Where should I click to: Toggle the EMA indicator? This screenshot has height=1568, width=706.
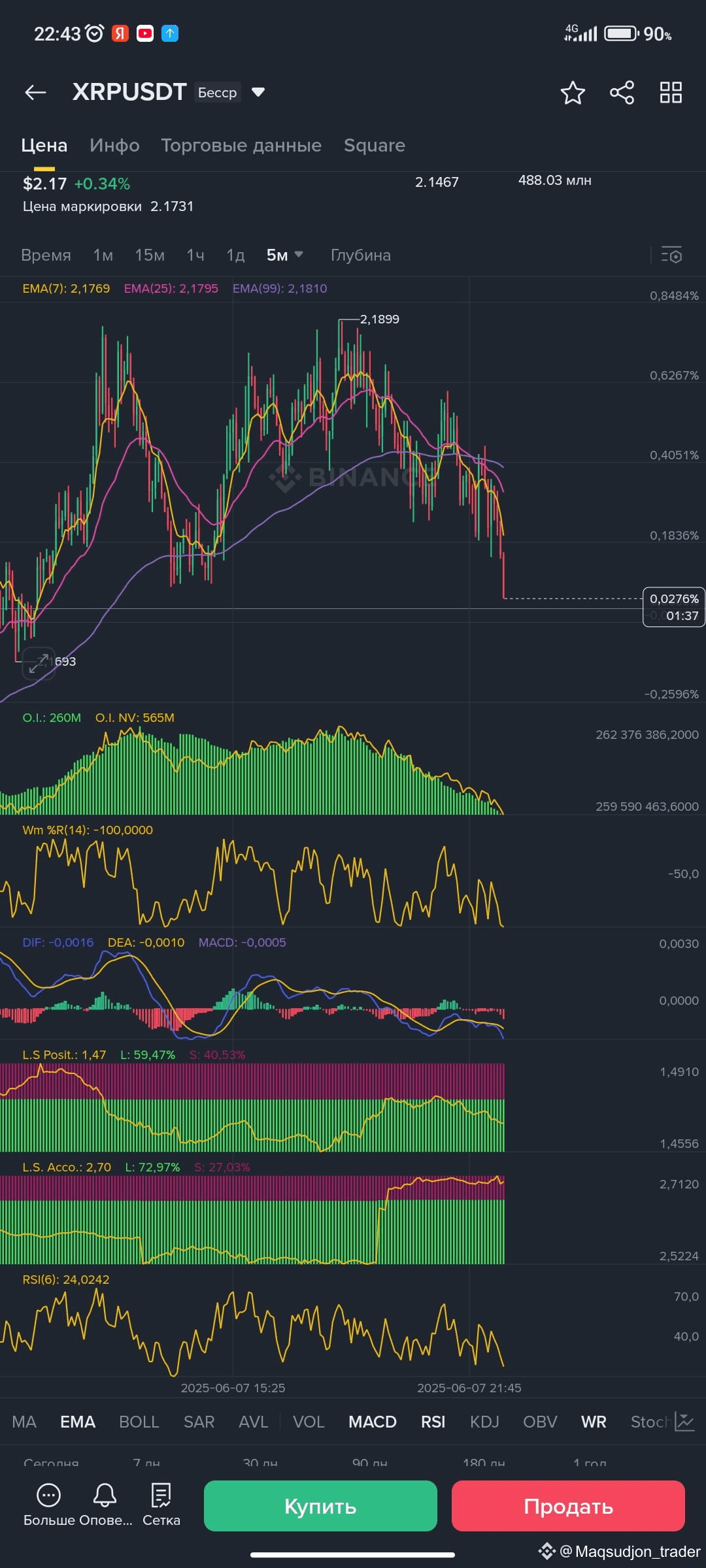(x=78, y=1422)
